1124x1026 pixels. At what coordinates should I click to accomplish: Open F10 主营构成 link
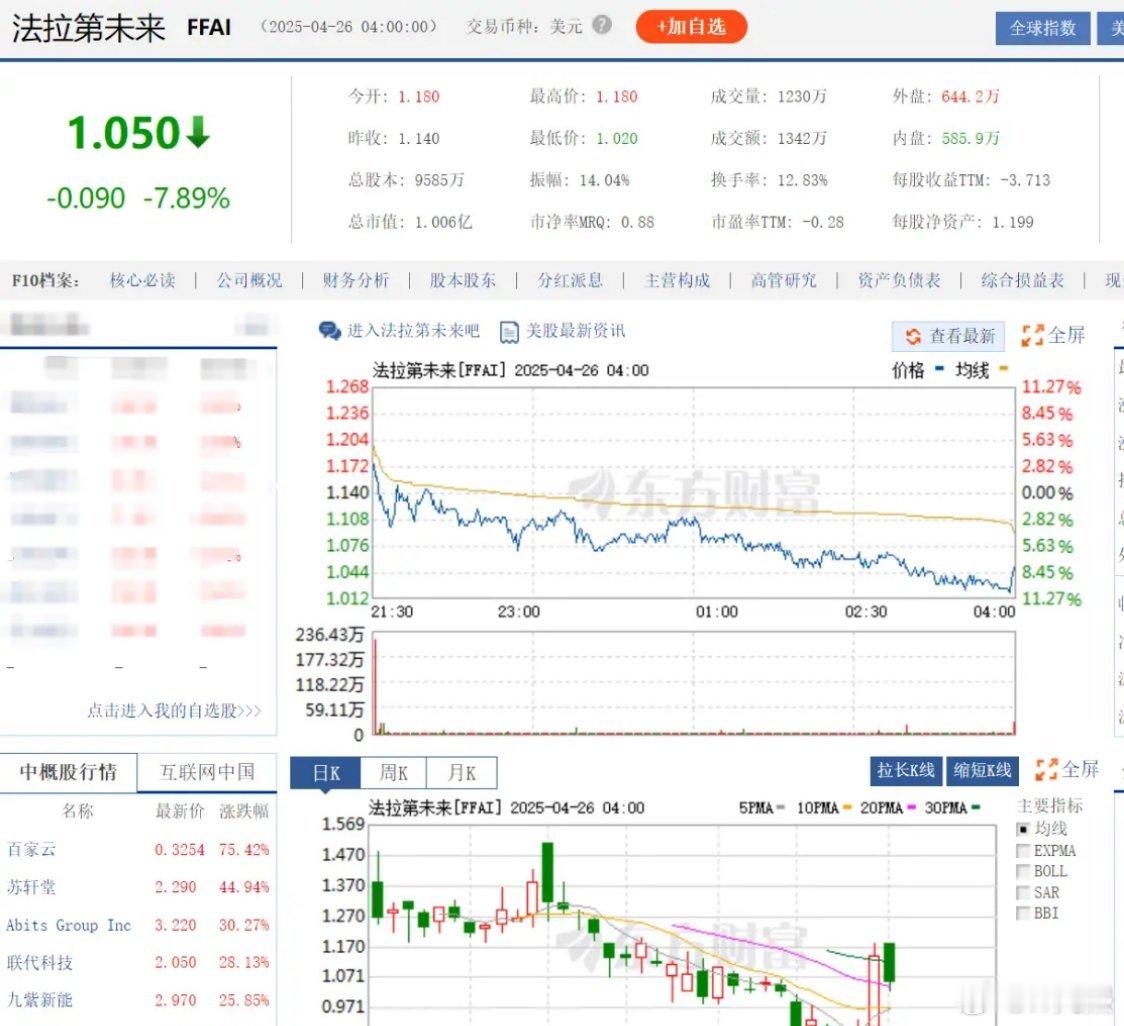(677, 280)
